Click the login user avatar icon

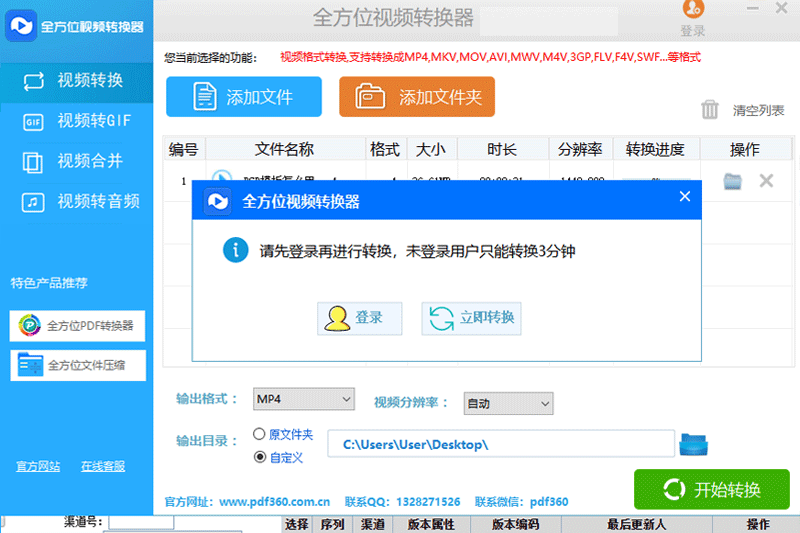692,11
